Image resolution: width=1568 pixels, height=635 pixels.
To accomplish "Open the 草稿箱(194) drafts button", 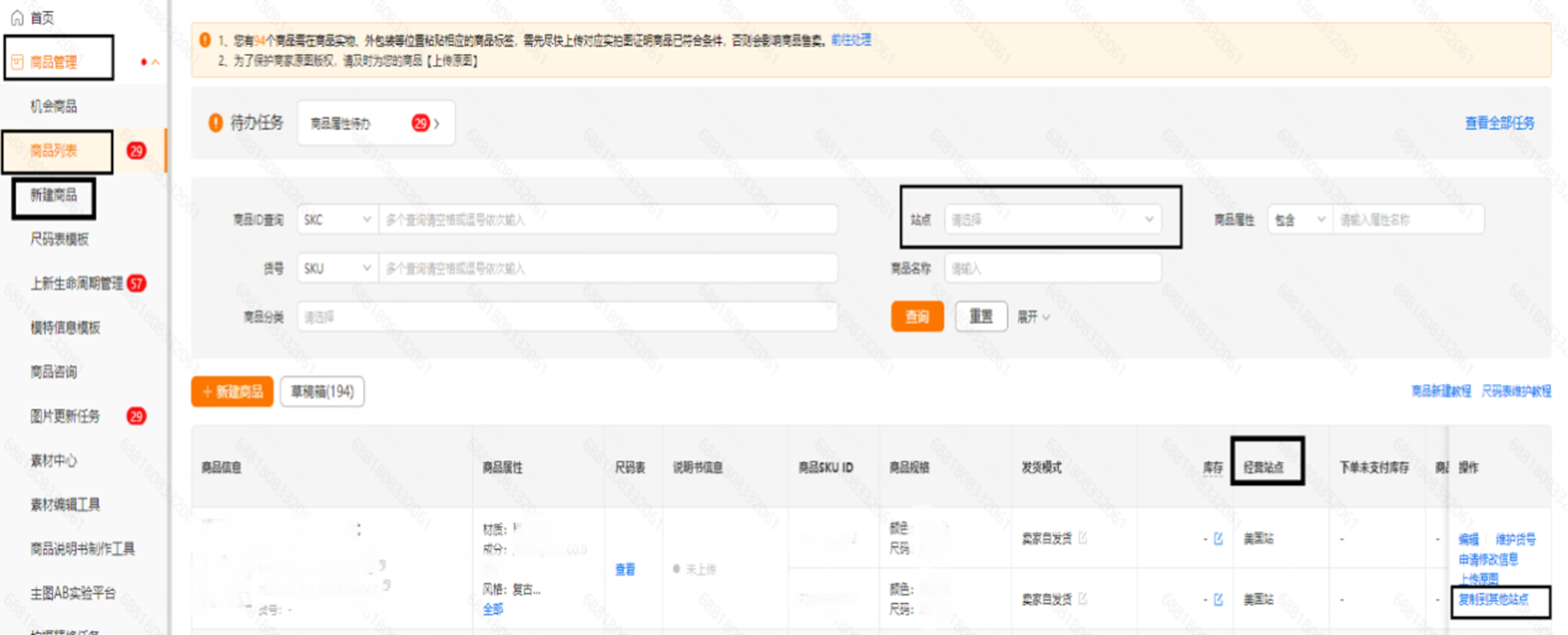I will coord(322,392).
